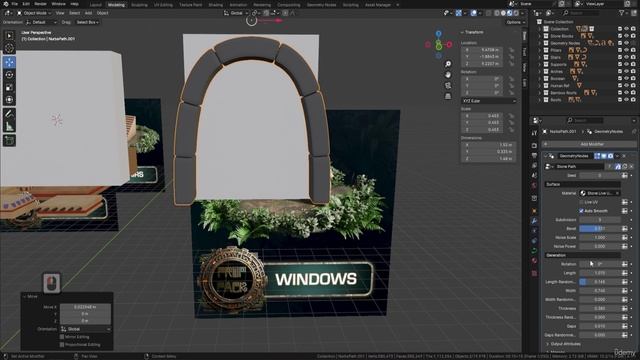Open the Select Box drag dropdown

[87, 22]
